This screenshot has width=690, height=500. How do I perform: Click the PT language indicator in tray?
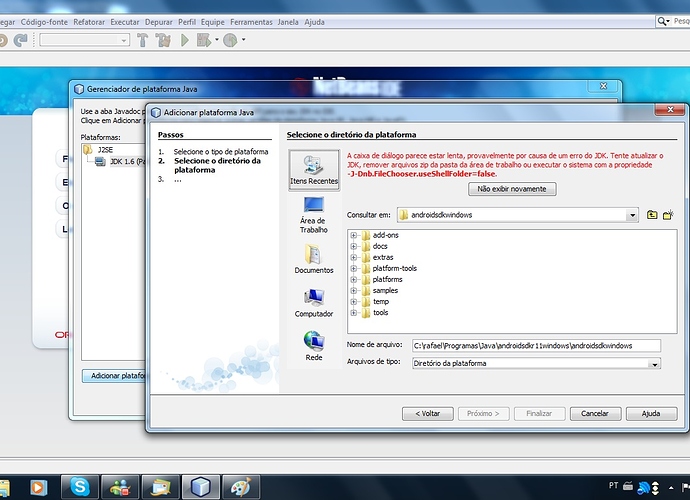click(x=613, y=485)
